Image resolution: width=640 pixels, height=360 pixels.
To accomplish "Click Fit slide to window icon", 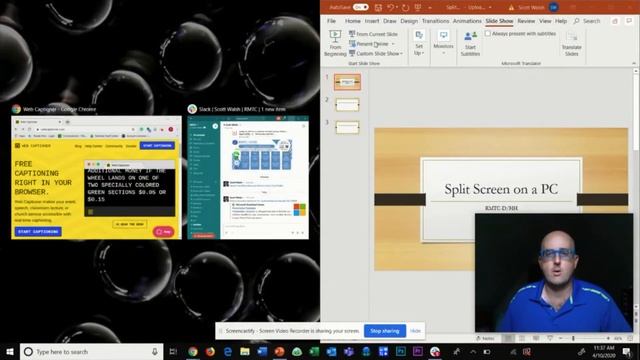I will pyautogui.click(x=631, y=338).
